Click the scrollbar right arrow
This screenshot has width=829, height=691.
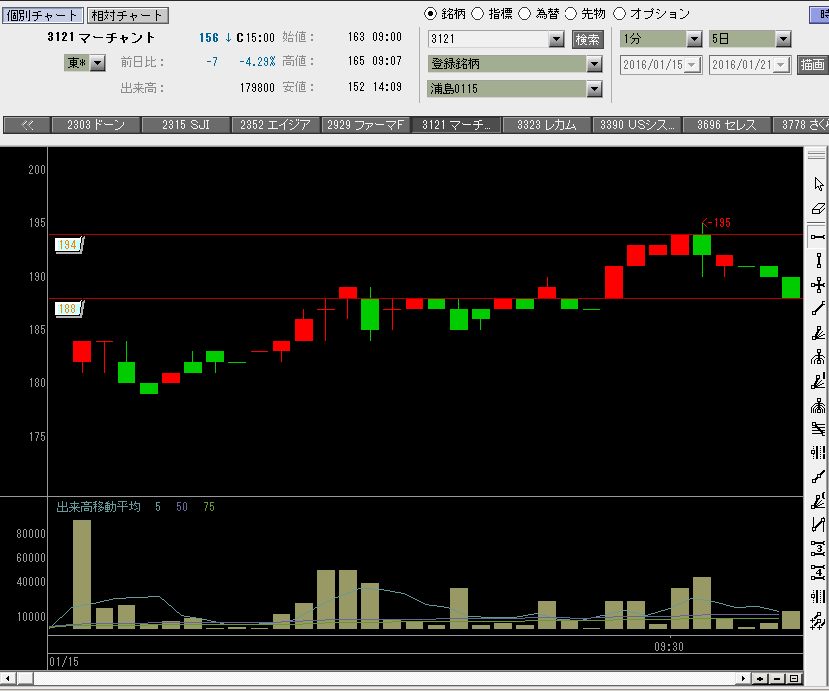[x=743, y=678]
